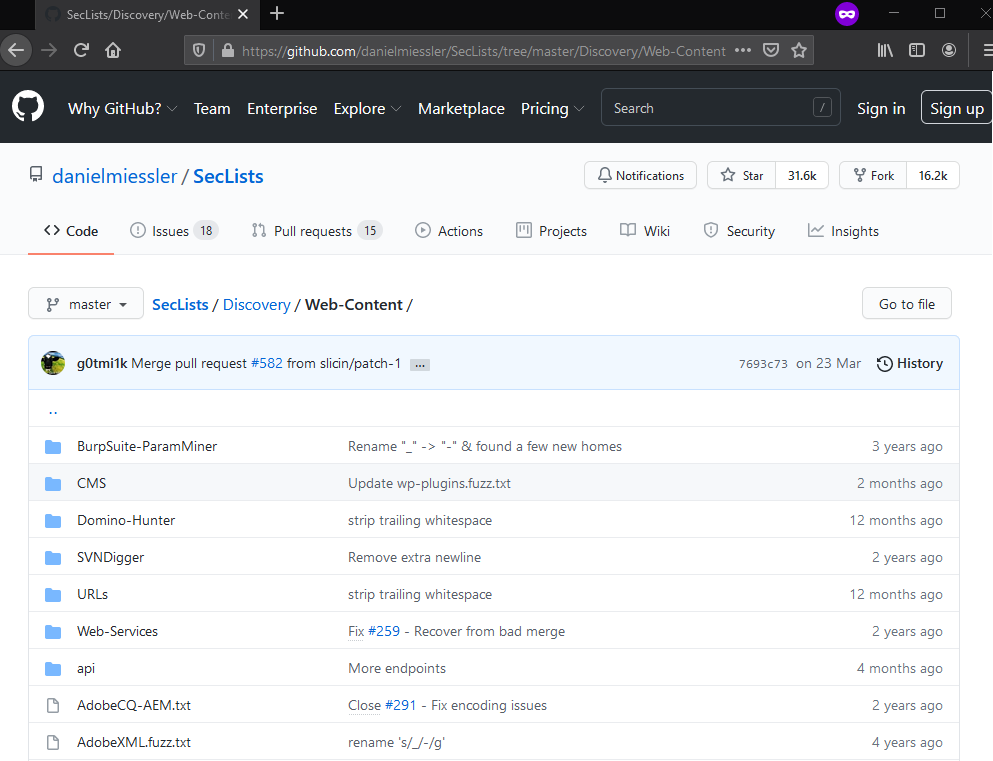
Task: Click the AdobeCQ-AEM.txt file icon
Action: click(x=53, y=705)
